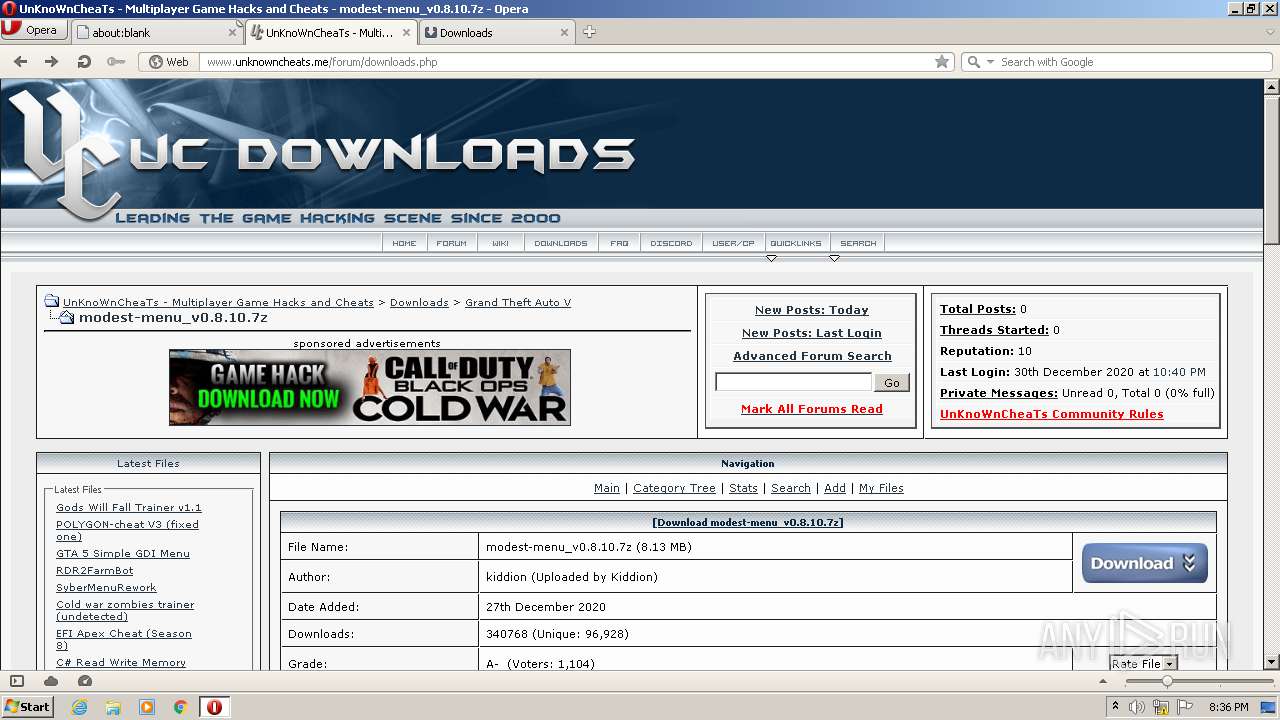Open volume control in system tray
Image resolution: width=1280 pixels, height=720 pixels.
point(1137,707)
